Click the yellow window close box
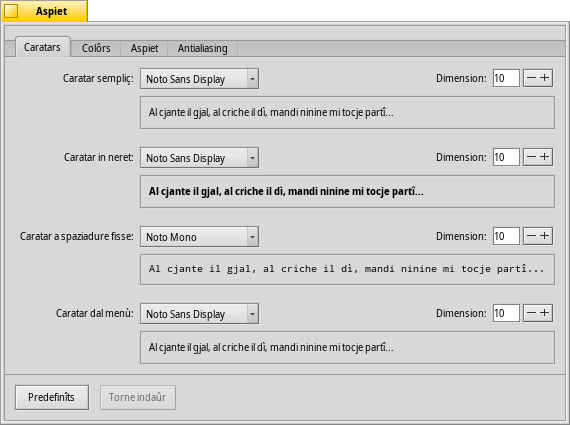 pos(11,11)
